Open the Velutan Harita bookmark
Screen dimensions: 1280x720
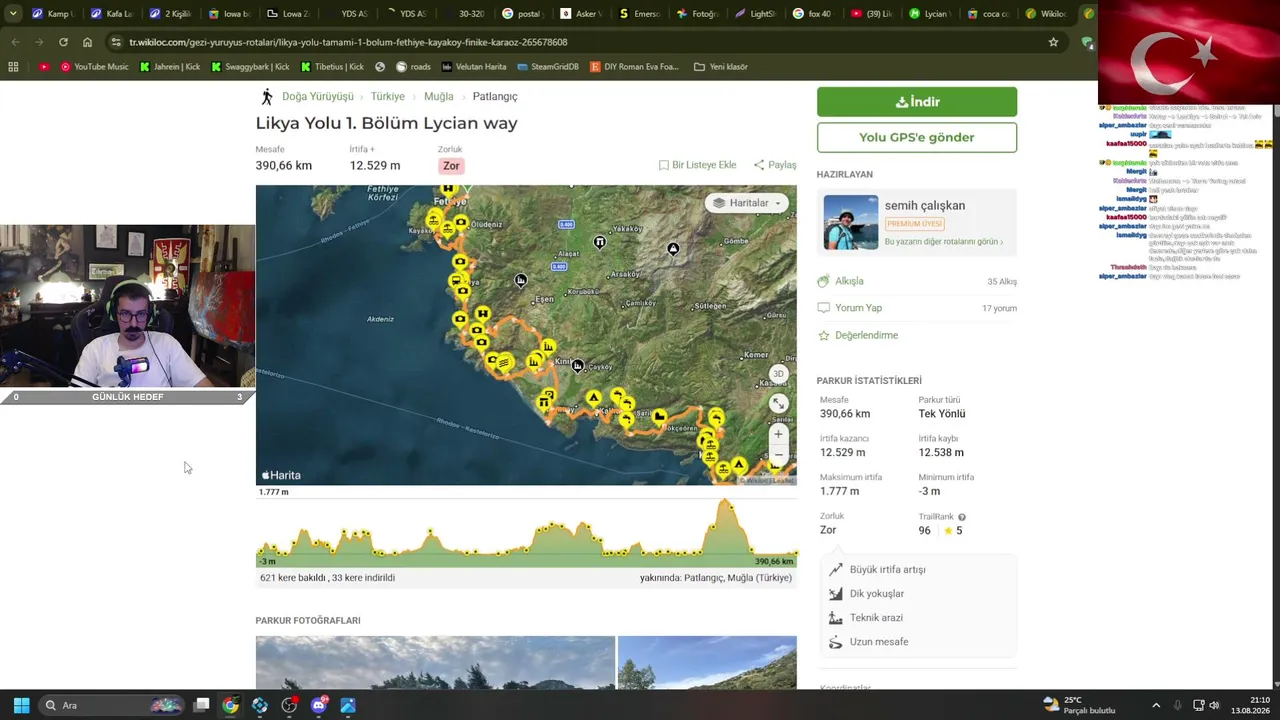474,67
